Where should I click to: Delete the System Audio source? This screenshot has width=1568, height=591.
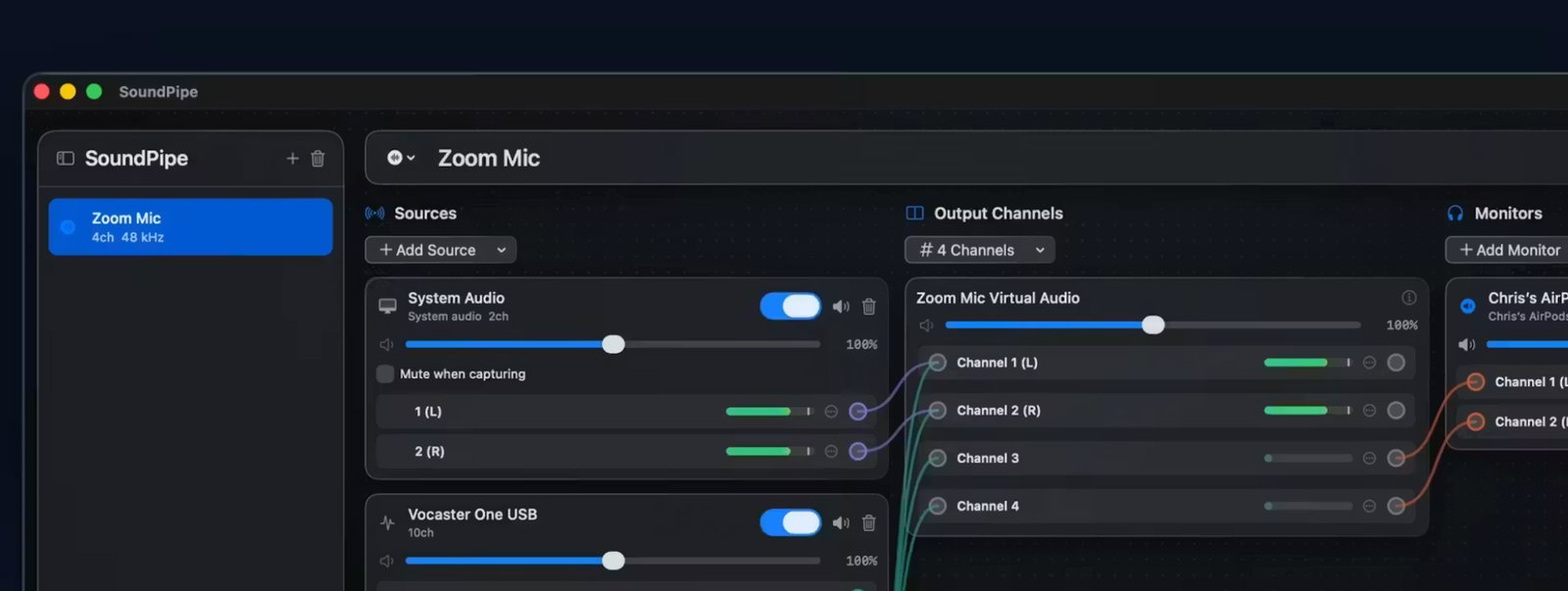(868, 306)
